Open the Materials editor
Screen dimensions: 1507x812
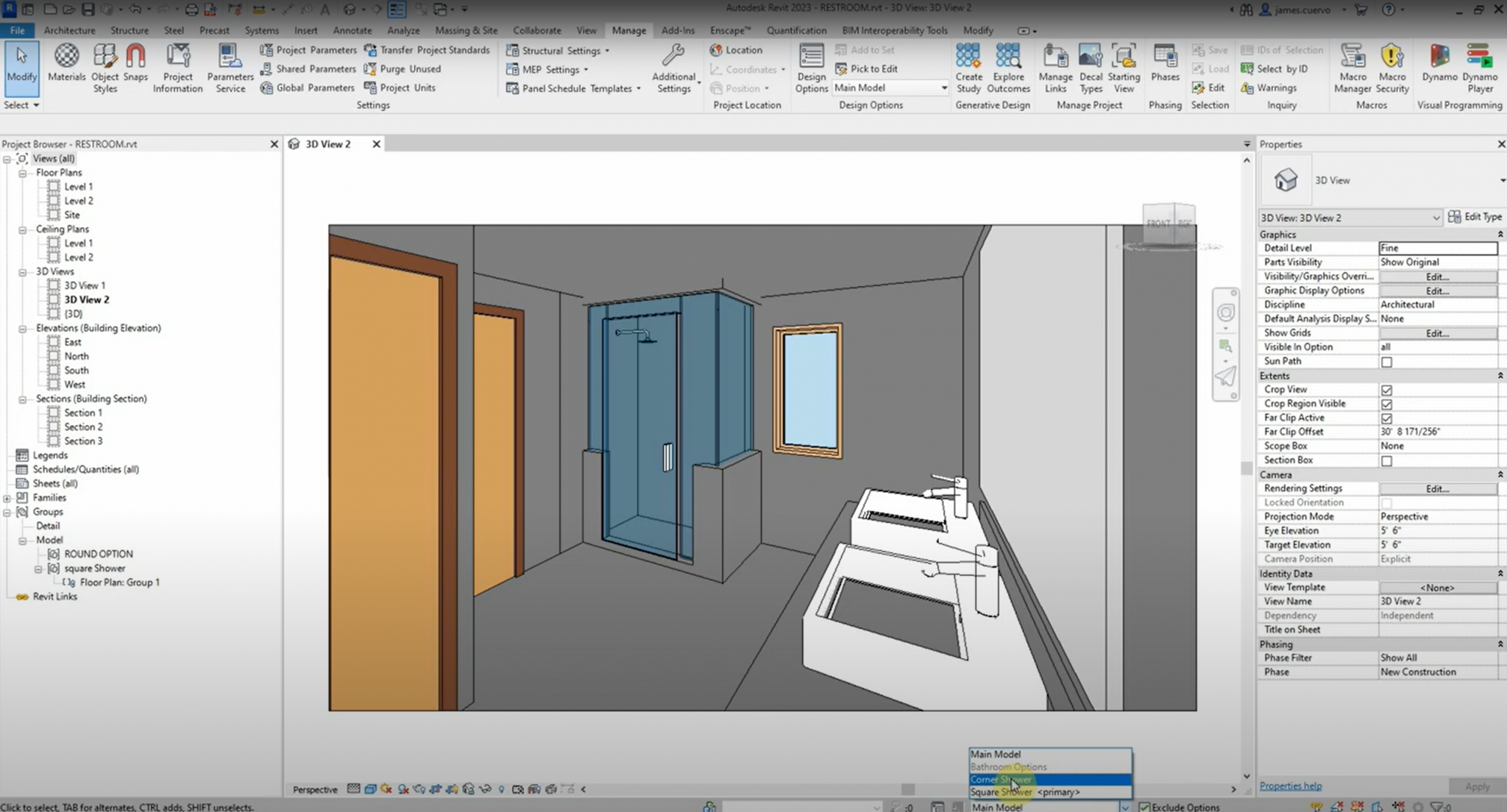(x=66, y=66)
